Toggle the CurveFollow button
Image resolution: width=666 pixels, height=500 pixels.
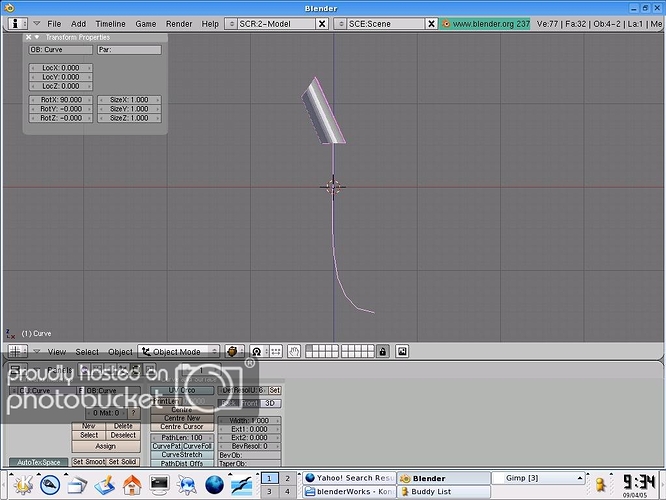(198, 446)
